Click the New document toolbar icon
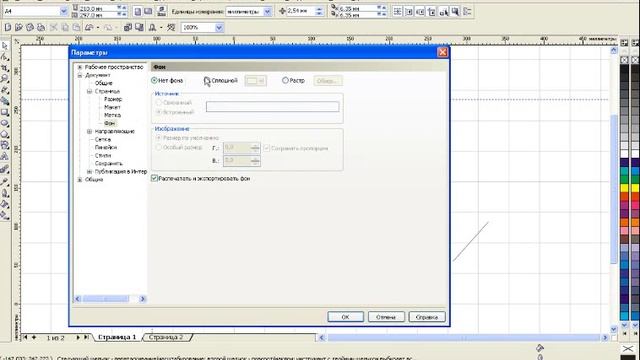The height and width of the screenshot is (360, 640). [x=7, y=27]
